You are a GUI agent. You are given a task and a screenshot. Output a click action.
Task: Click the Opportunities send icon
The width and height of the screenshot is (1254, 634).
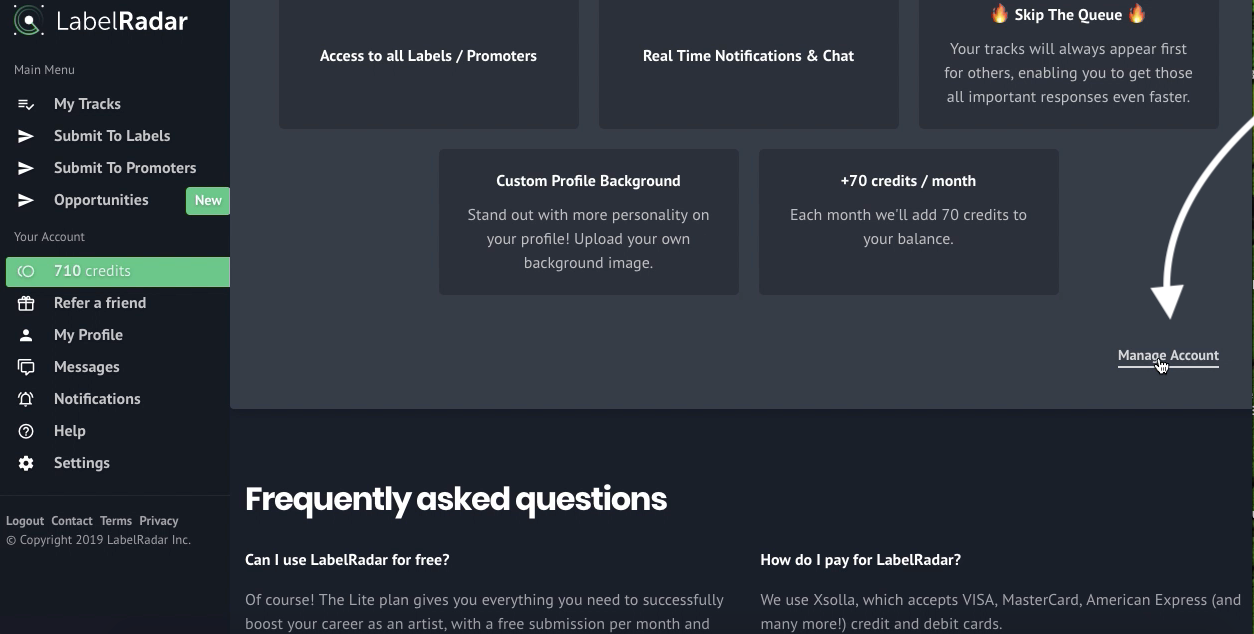click(x=26, y=200)
